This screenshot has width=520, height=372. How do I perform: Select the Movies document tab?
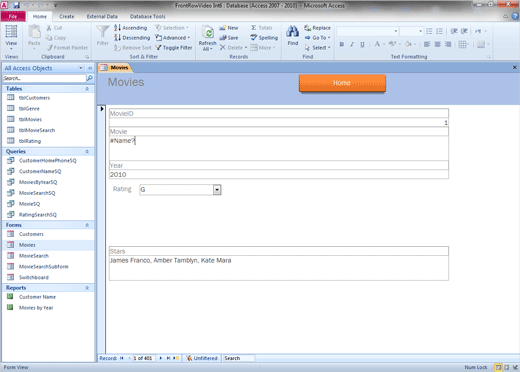pos(116,68)
